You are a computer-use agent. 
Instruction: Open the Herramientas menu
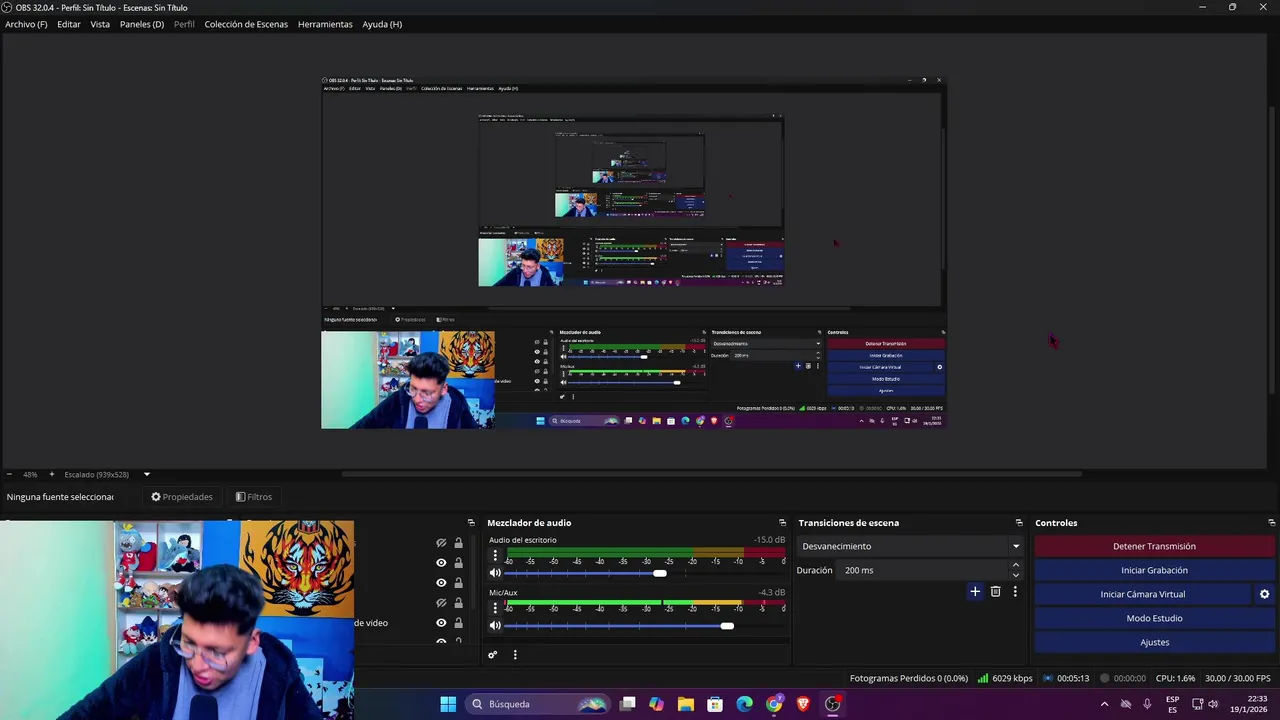[x=325, y=24]
